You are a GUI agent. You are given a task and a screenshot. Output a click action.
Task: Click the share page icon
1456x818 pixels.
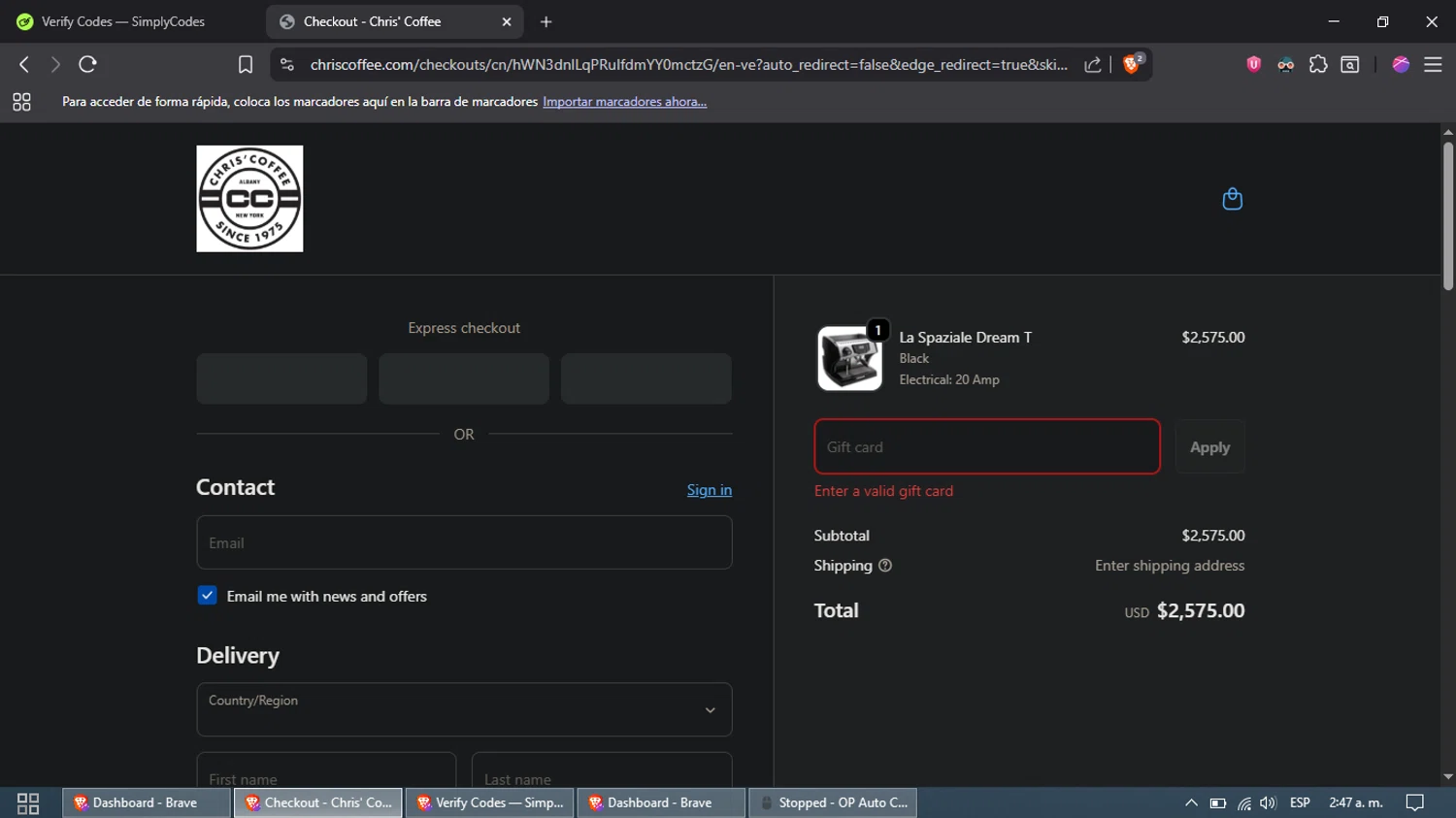(x=1093, y=64)
